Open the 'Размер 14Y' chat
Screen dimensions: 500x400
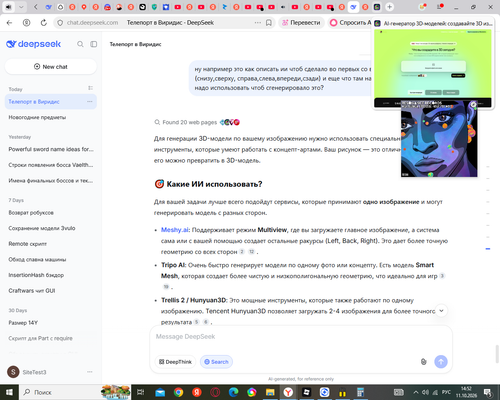pyautogui.click(x=51, y=323)
